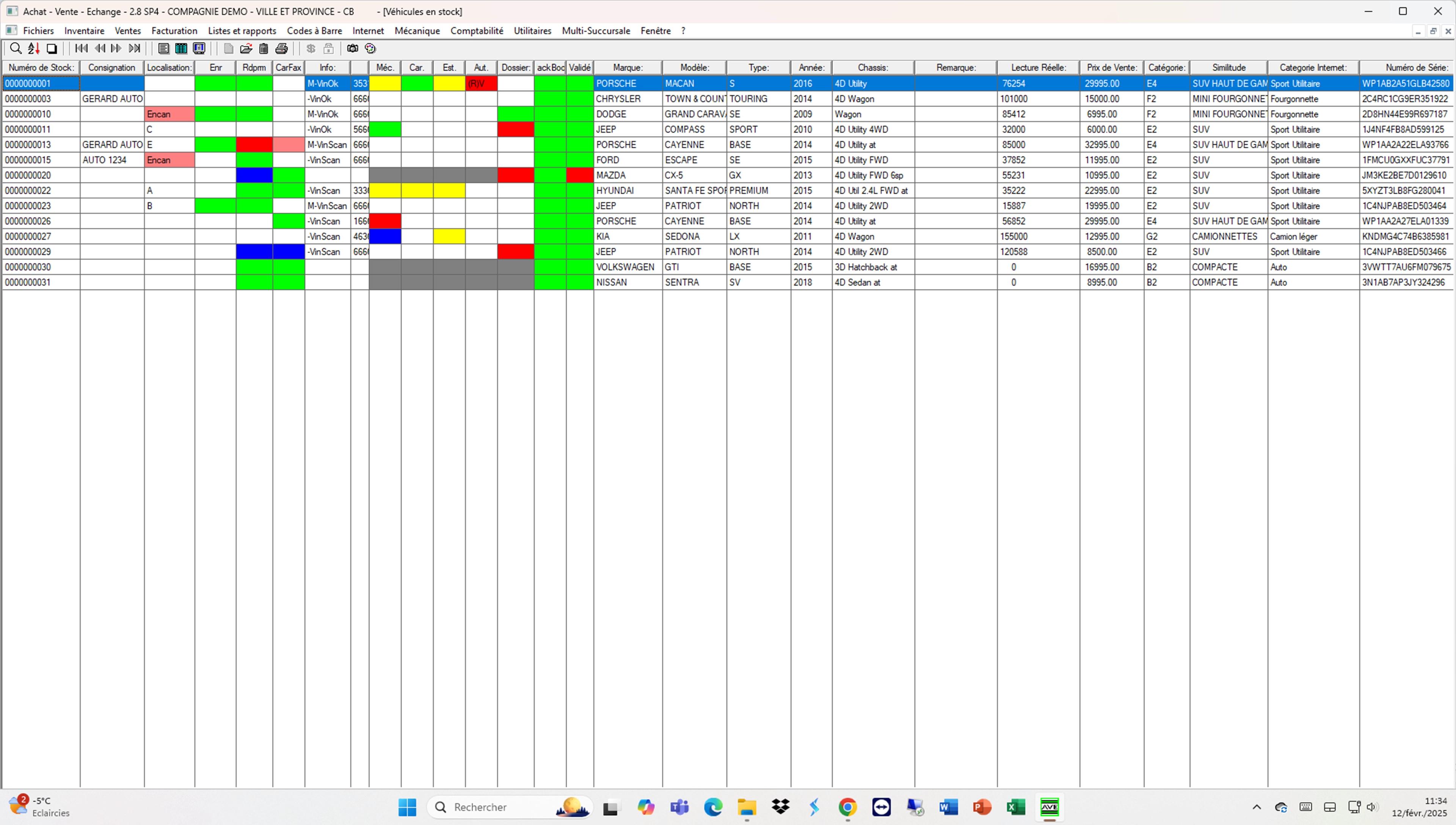The height and width of the screenshot is (825, 1456).
Task: Click serial number KNDMG4C74B6385981
Action: (1407, 236)
